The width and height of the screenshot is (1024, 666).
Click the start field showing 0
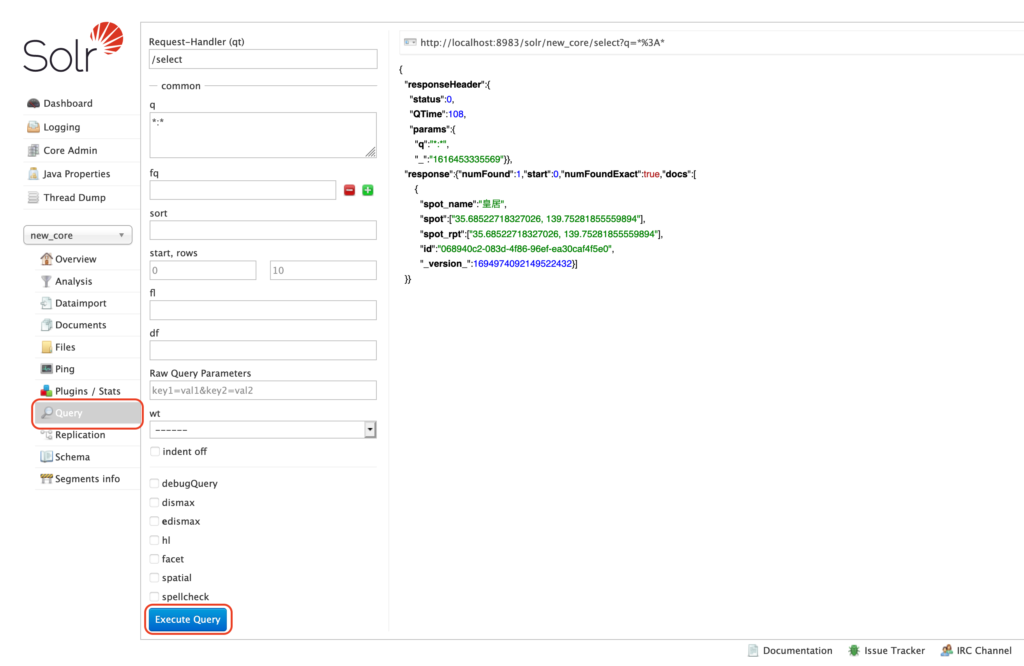202,270
